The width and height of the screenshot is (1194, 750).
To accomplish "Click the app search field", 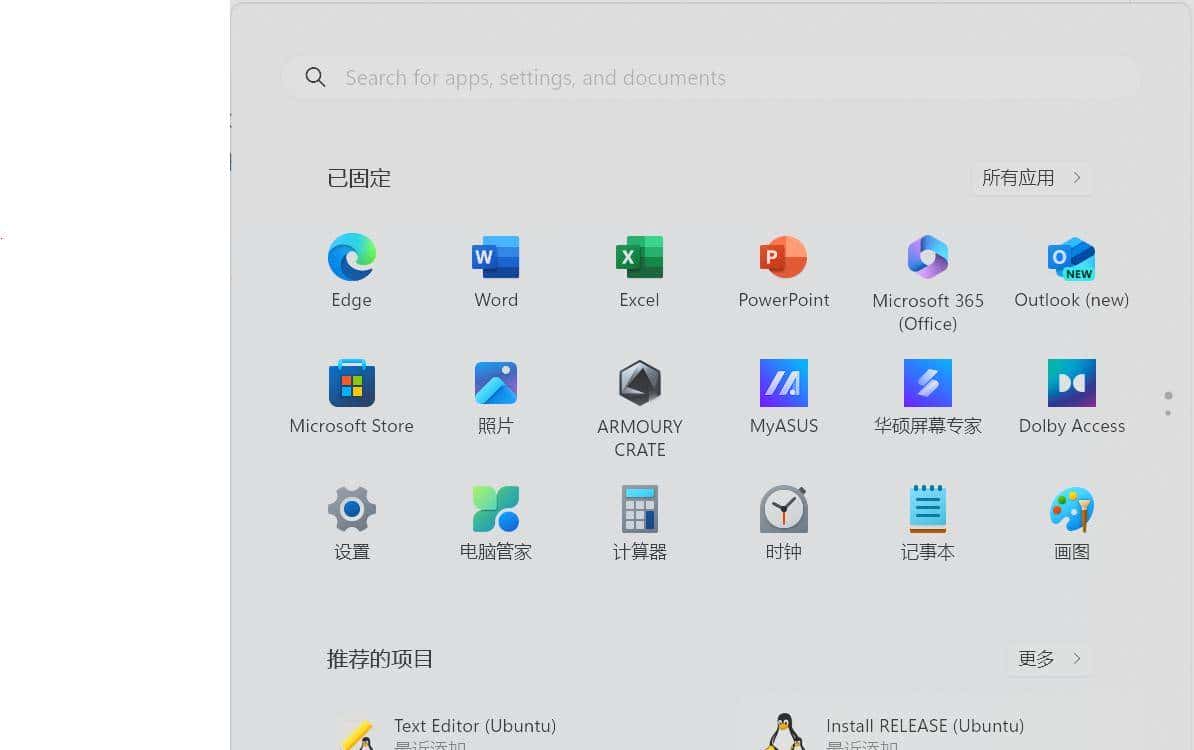I will (x=710, y=77).
